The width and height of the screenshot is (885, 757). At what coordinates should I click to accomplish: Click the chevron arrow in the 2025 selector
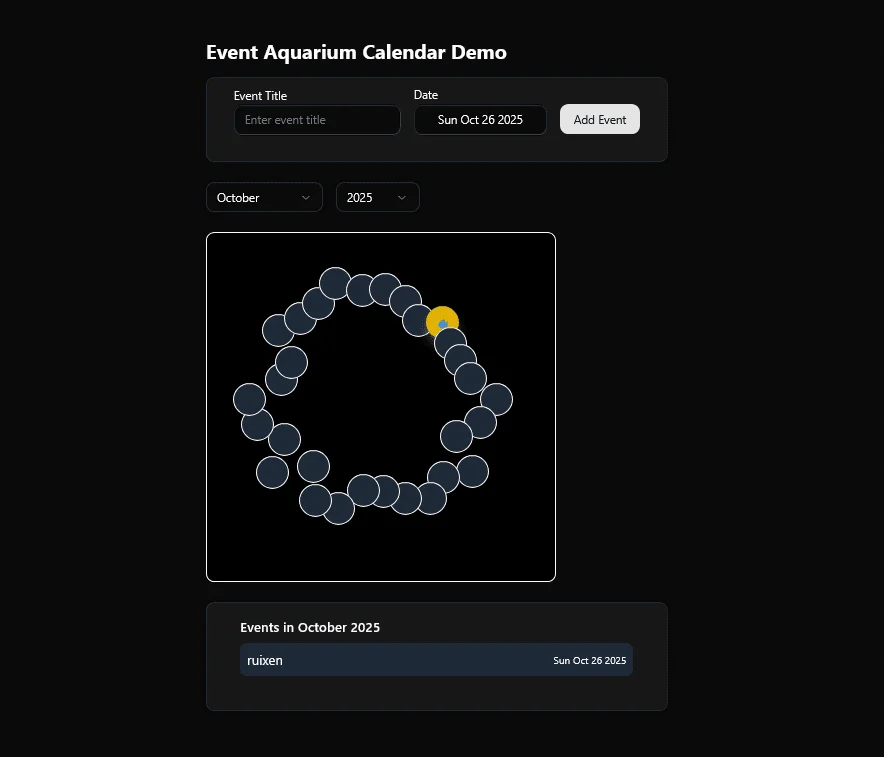click(402, 198)
